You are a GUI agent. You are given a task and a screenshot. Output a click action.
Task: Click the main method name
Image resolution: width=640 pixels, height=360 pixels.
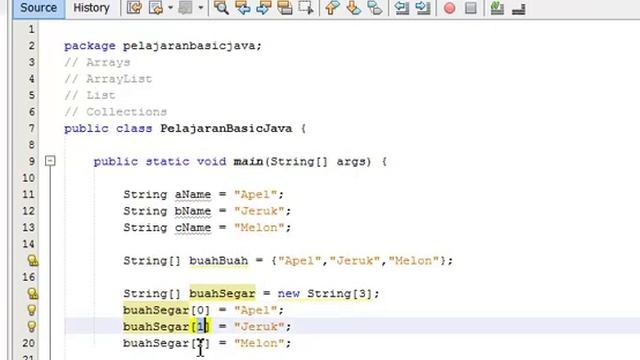point(248,161)
